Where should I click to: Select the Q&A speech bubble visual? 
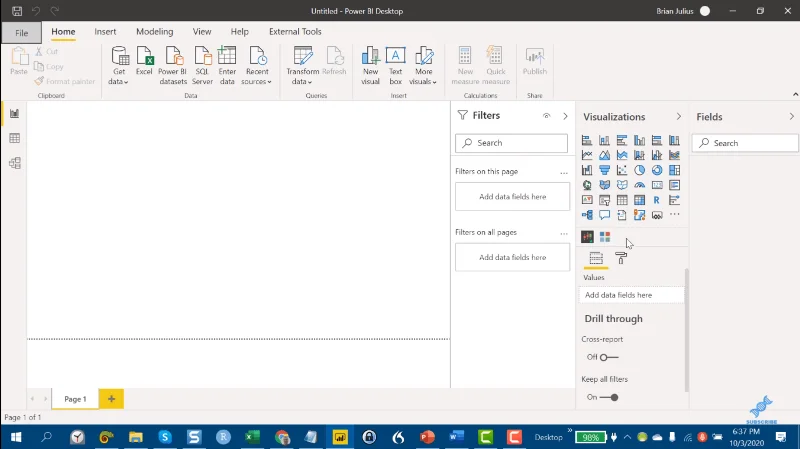coord(605,215)
